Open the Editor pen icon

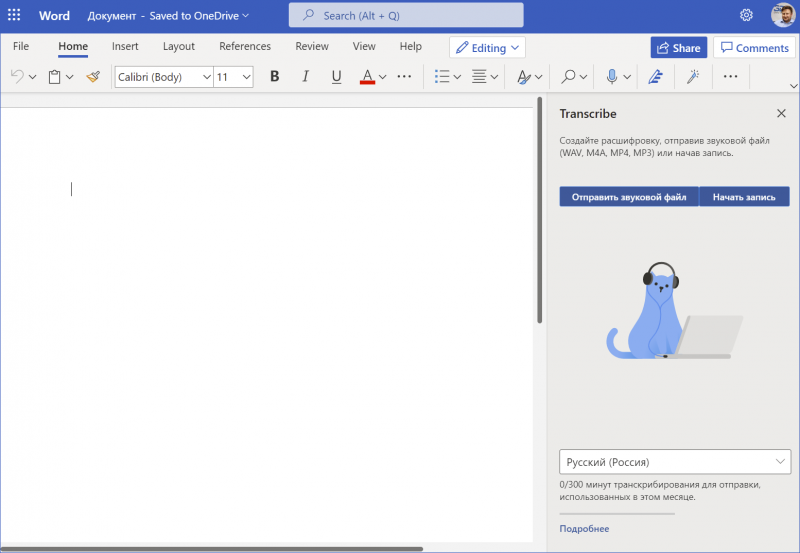tap(656, 76)
